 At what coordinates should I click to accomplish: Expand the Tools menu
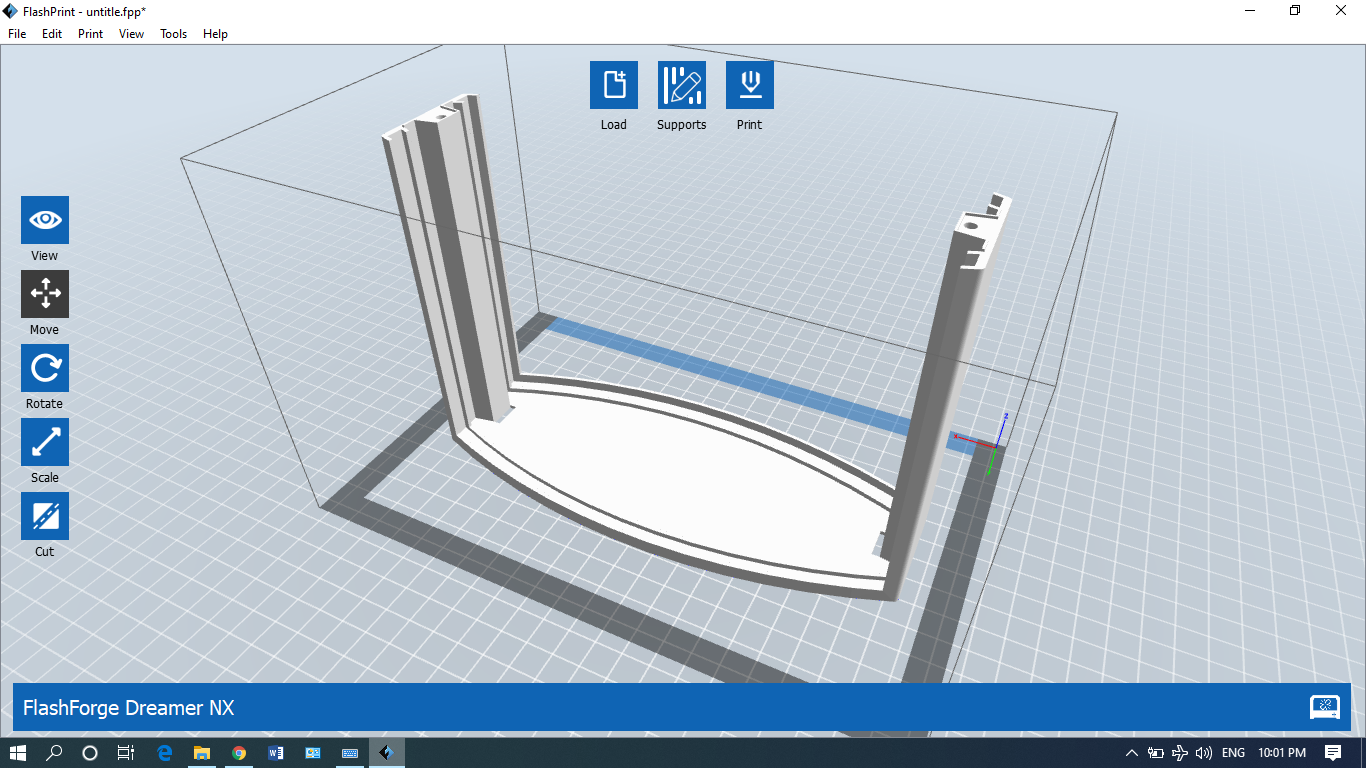click(x=173, y=34)
